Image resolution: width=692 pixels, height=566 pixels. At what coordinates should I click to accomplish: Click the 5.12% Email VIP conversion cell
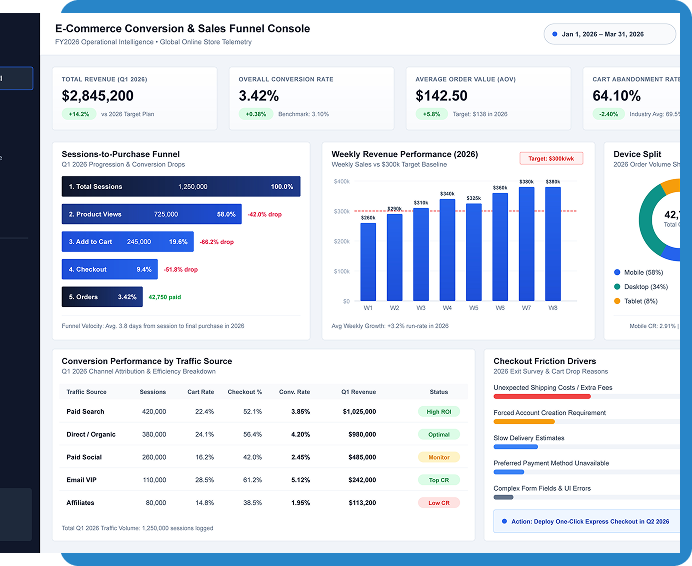point(301,480)
